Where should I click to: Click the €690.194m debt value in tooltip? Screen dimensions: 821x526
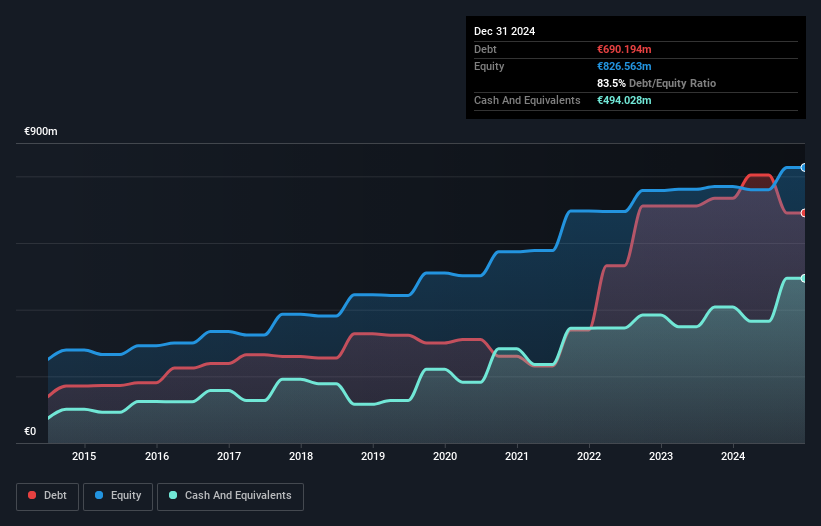point(624,49)
